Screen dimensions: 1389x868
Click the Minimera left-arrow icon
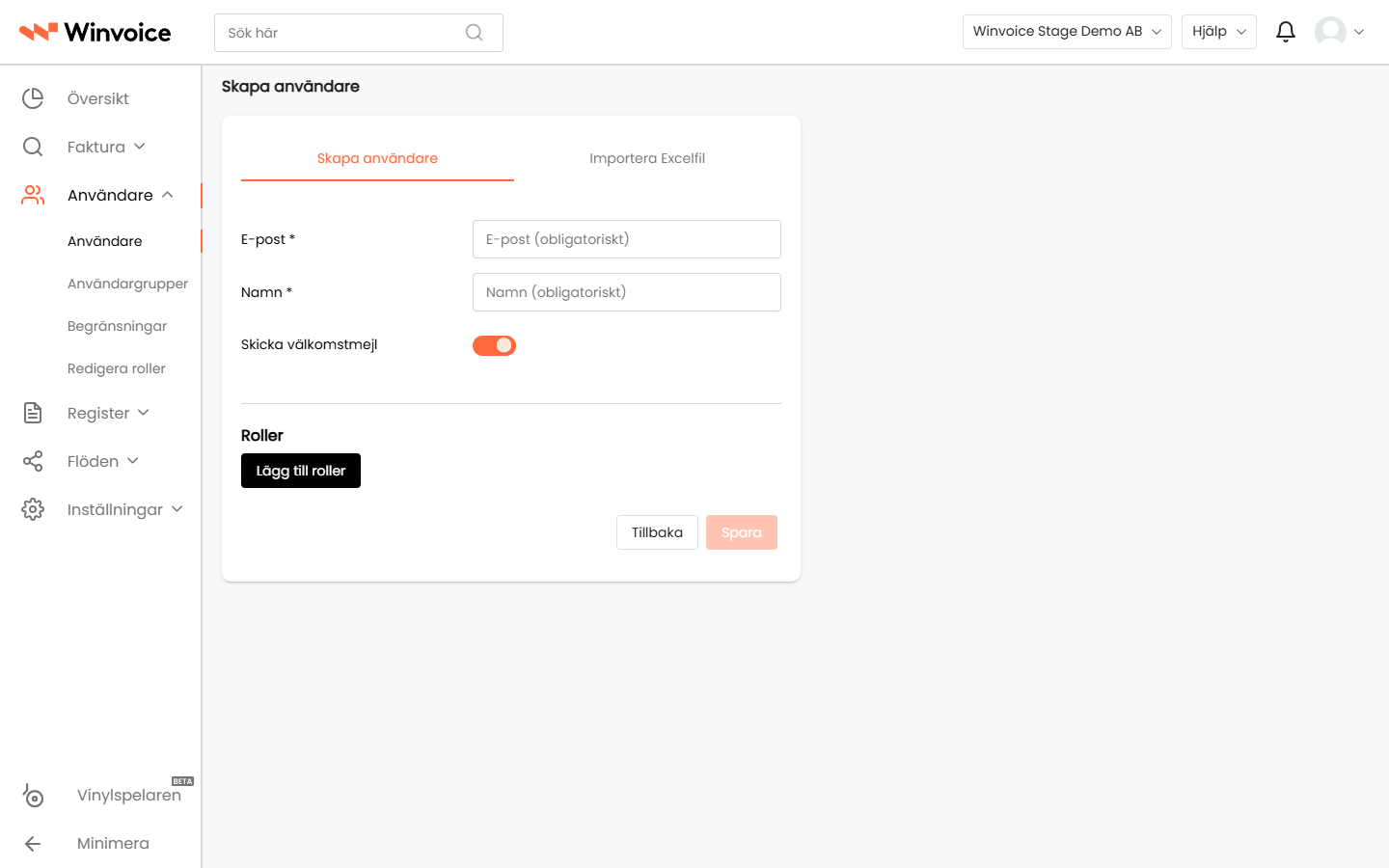pyautogui.click(x=33, y=844)
